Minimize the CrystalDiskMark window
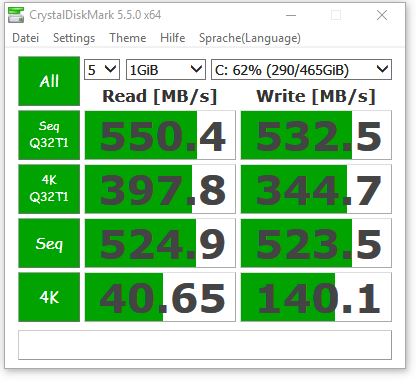Screen dimensions: 416x386 click(x=291, y=15)
